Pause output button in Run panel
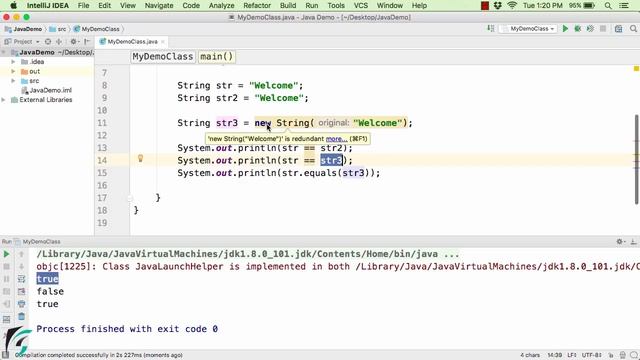Screen dimensions: 640x360 coord(7,279)
